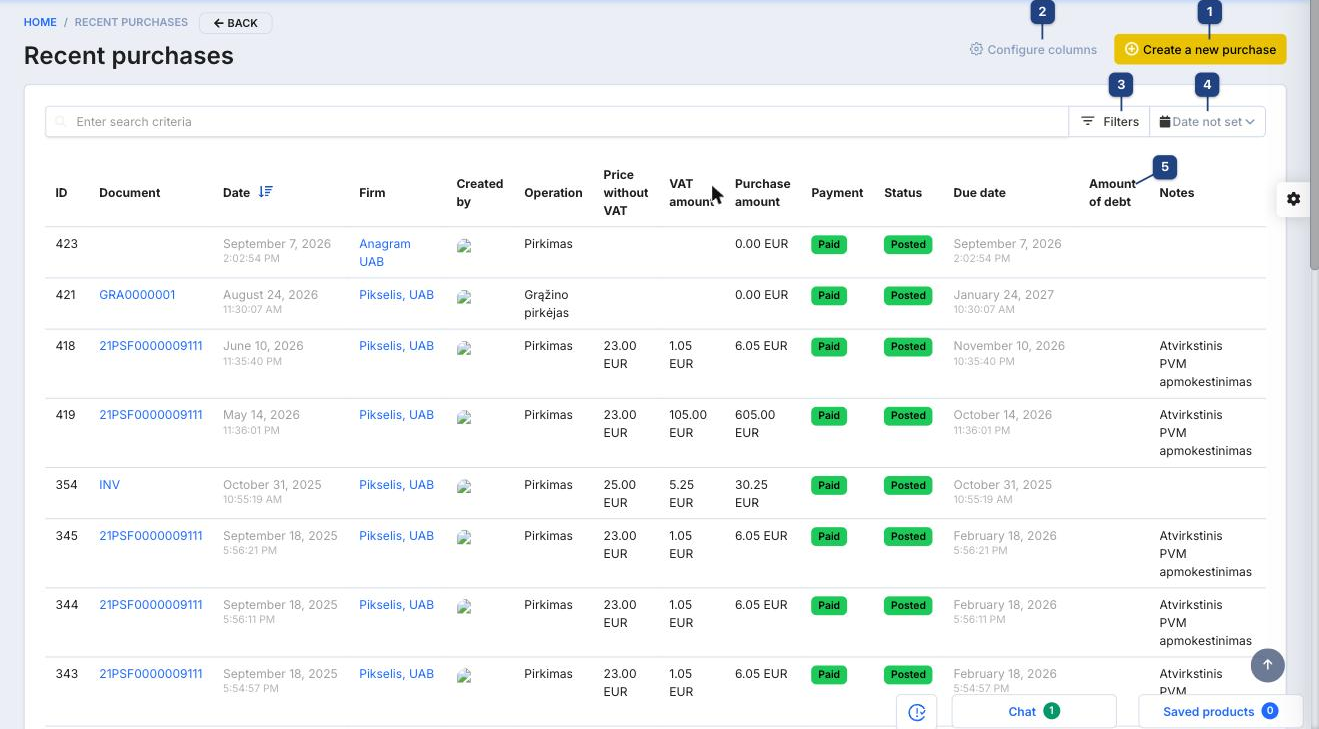This screenshot has width=1319, height=729.
Task: Expand the Date not set dropdown
Action: tap(1207, 122)
